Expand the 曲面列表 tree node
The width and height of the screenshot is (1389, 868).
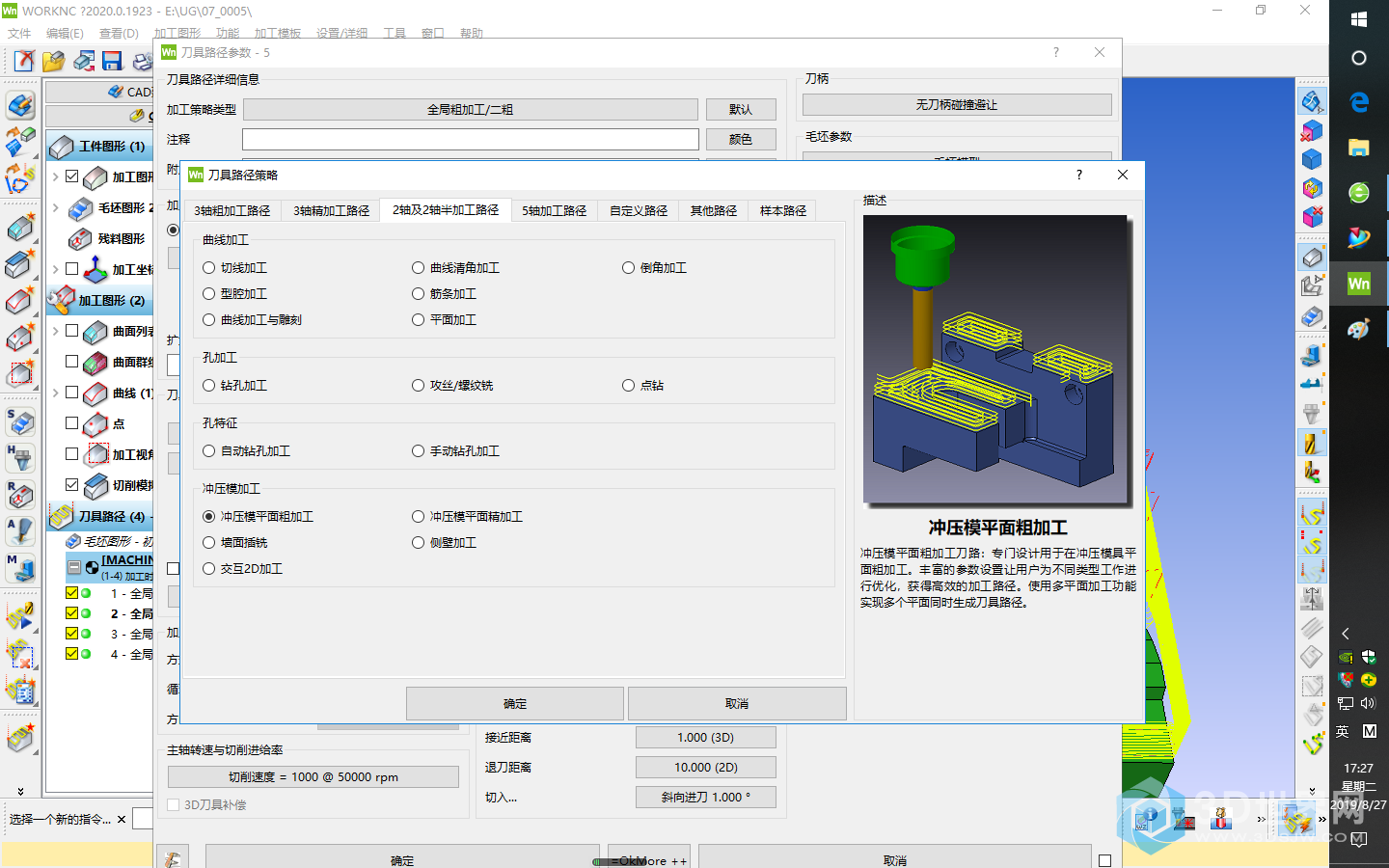pyautogui.click(x=55, y=331)
